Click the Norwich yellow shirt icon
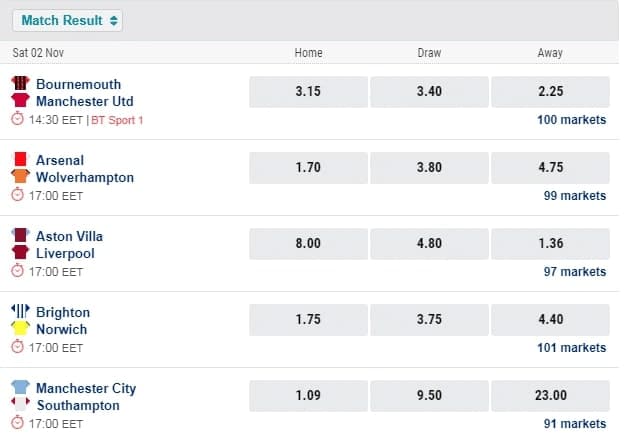Screen dimensions: 630x442 coord(19,329)
